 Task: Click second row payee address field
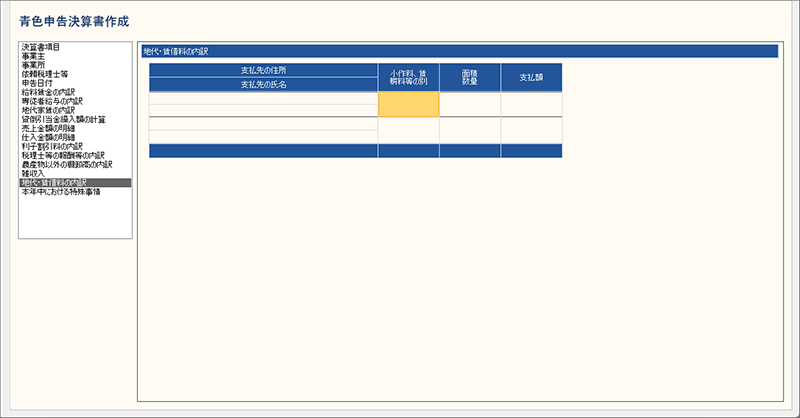[x=263, y=124]
